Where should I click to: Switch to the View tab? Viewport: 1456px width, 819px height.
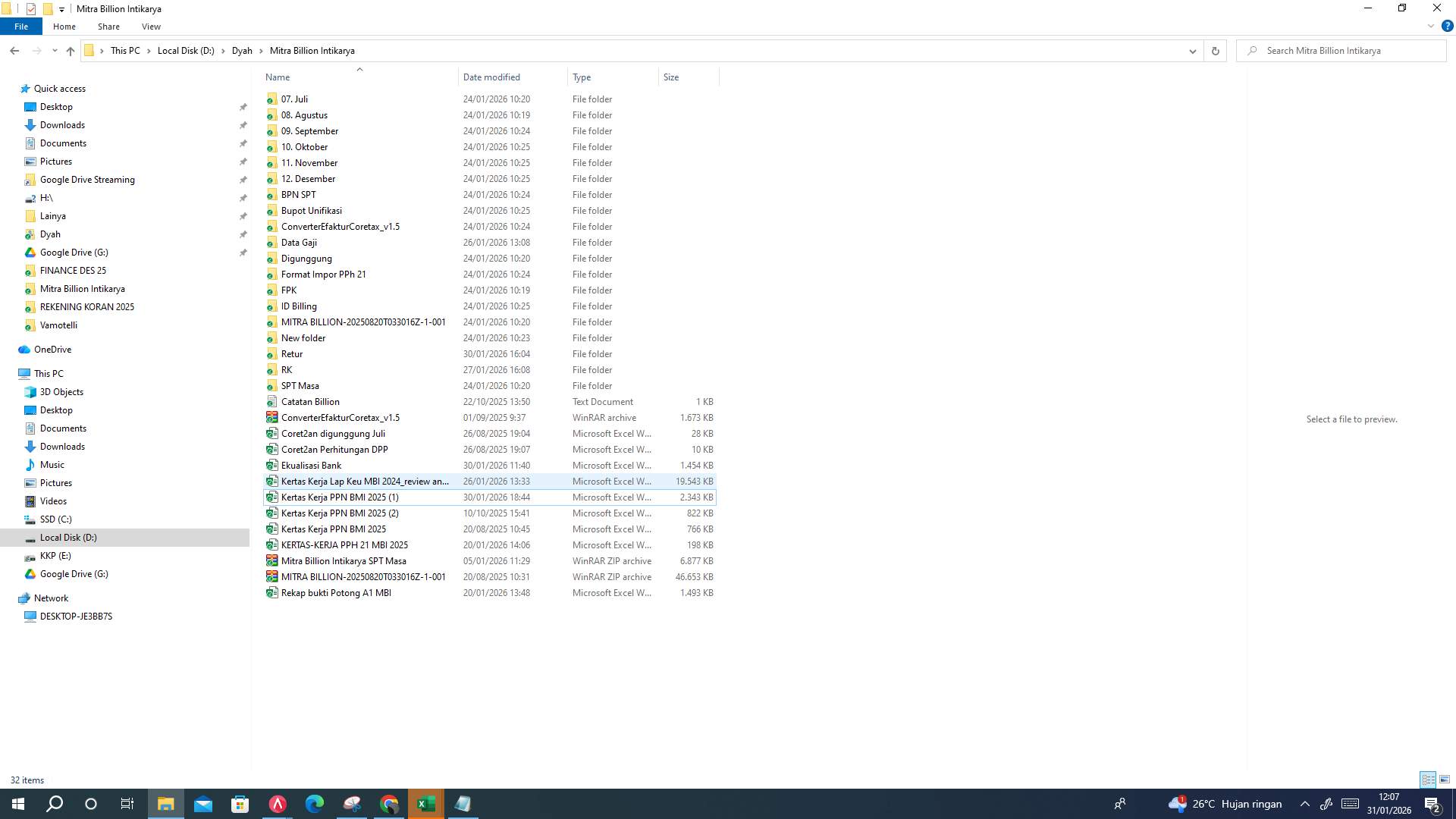(150, 26)
